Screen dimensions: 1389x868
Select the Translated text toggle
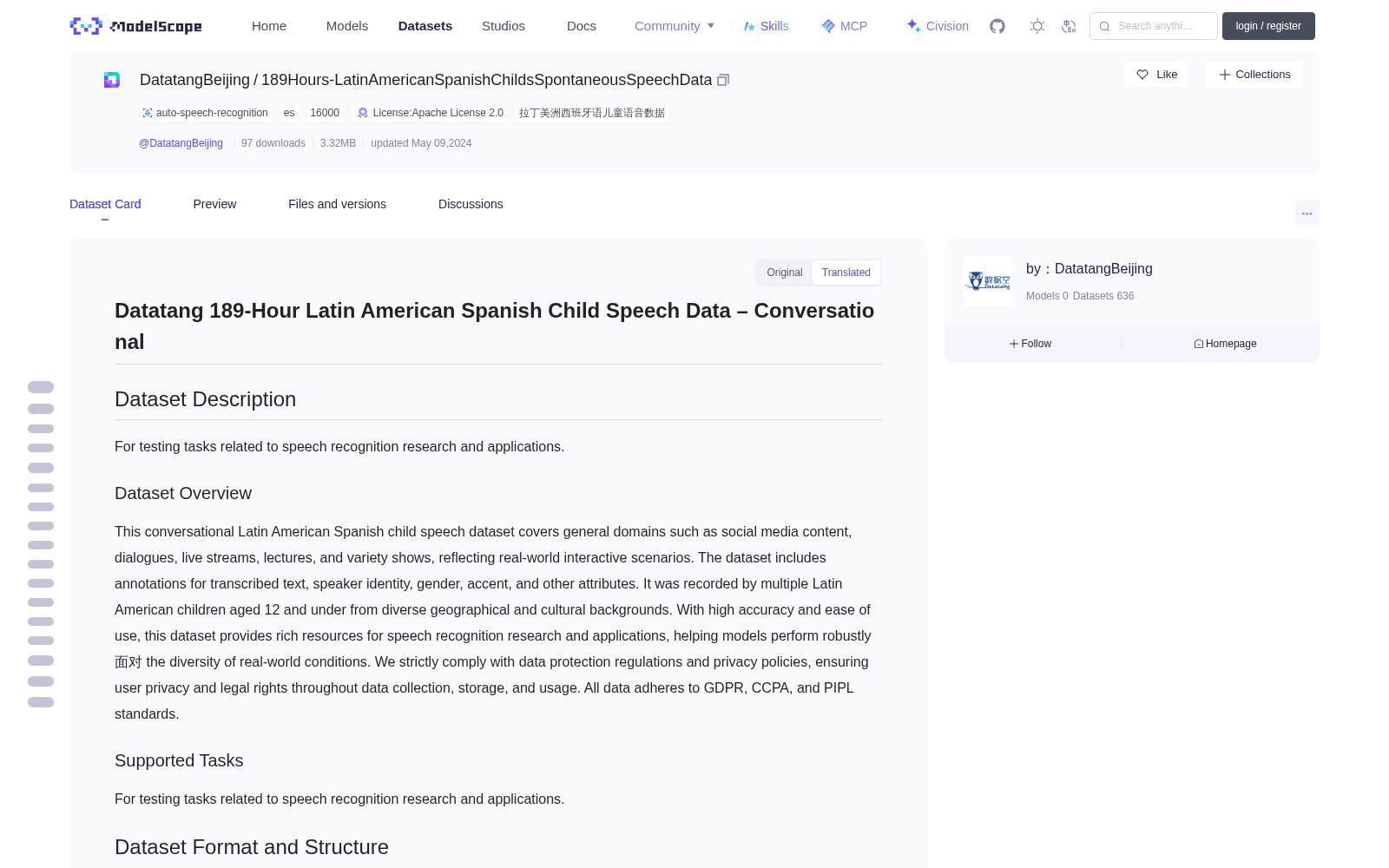846,273
